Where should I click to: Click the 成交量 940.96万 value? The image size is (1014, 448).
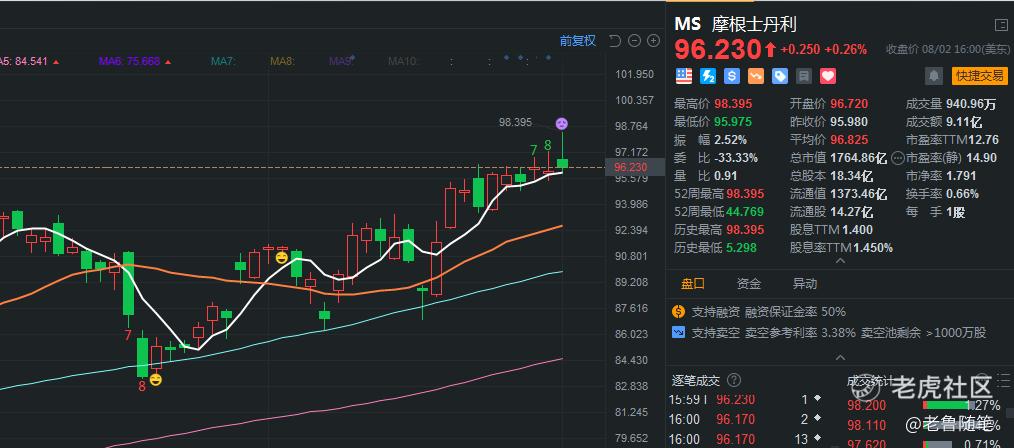coord(972,103)
